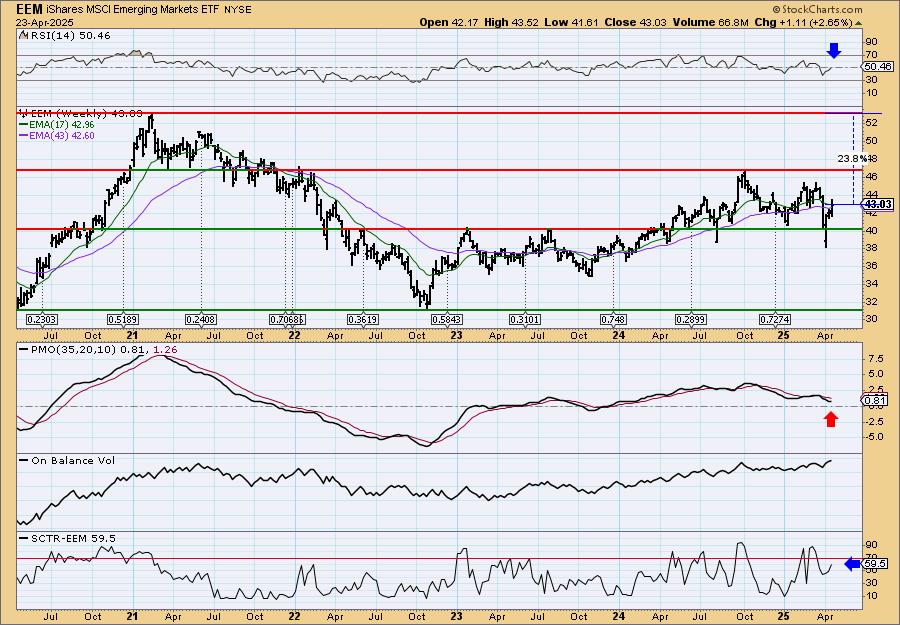Click the RSI area-chart icon beside RSI(14)
This screenshot has width=900, height=625.
point(23,36)
